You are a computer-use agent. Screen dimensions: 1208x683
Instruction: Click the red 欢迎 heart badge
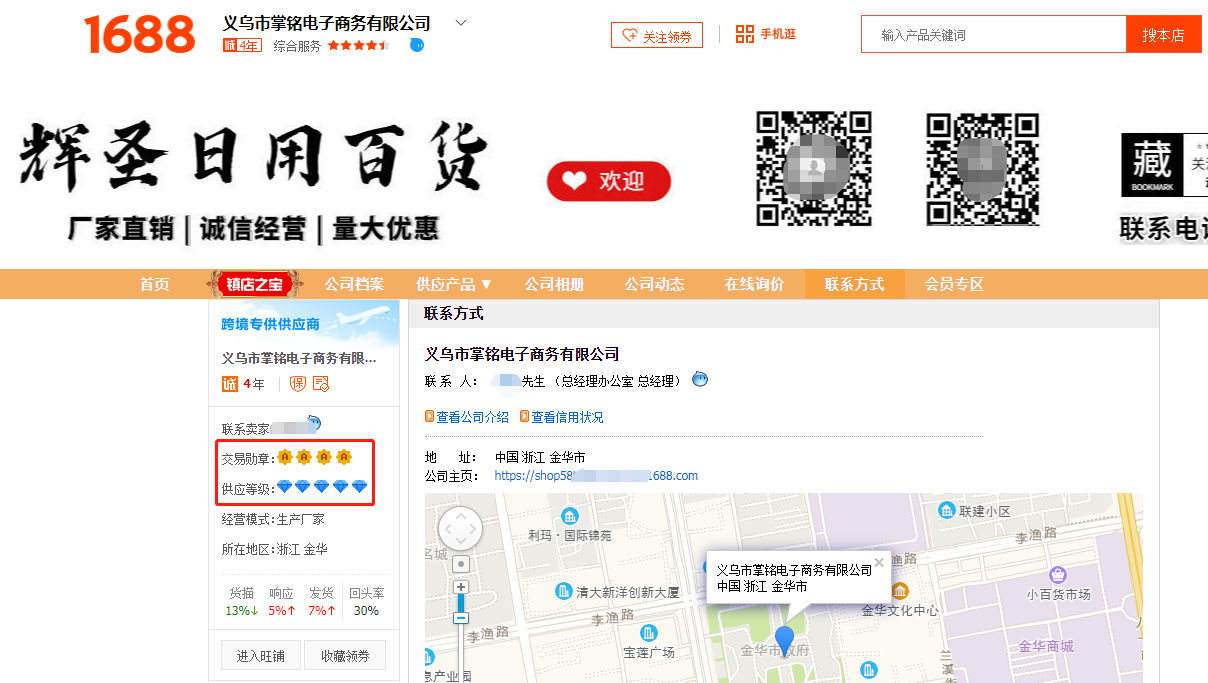pos(609,181)
